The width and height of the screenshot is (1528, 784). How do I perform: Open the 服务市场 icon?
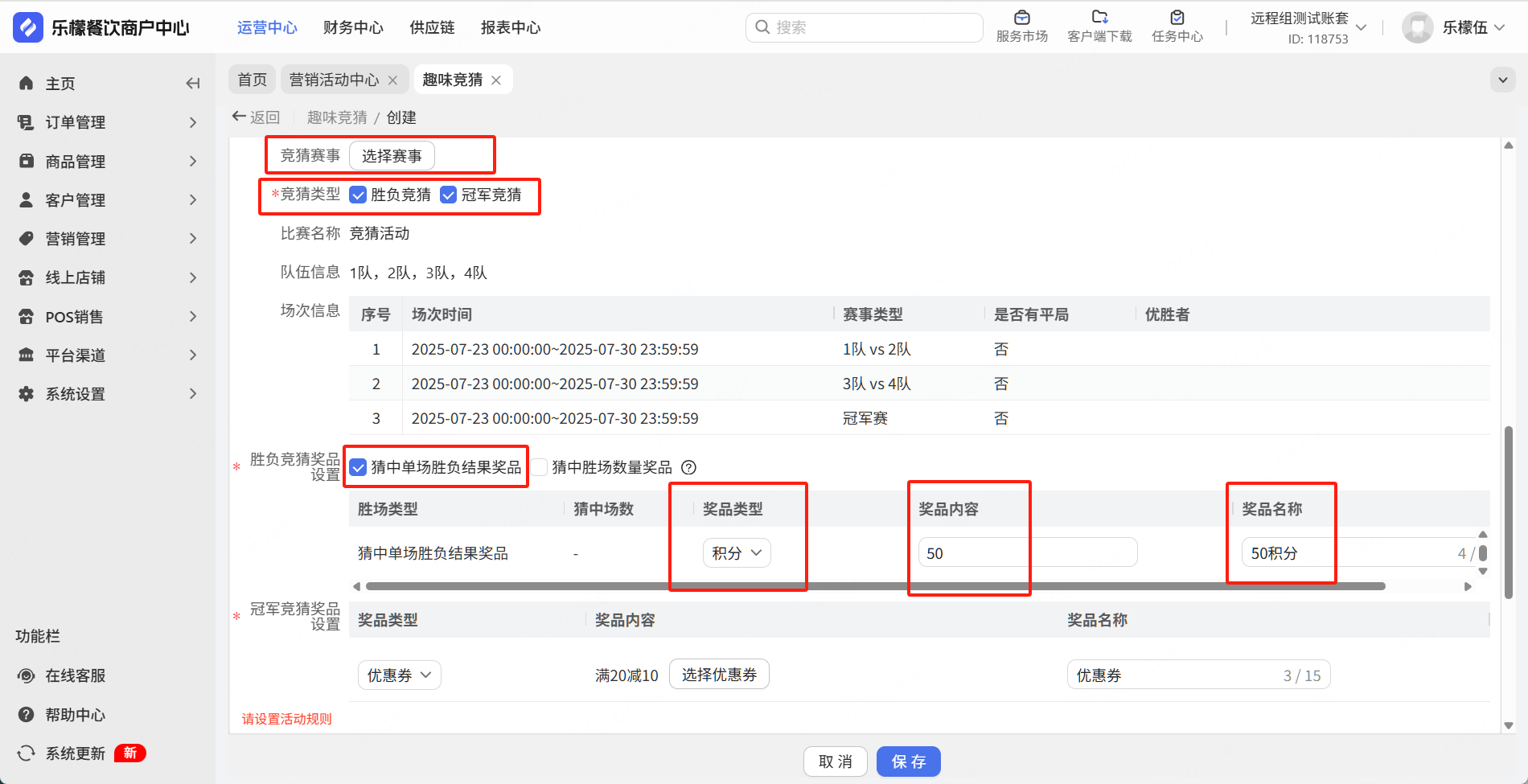click(x=1022, y=18)
